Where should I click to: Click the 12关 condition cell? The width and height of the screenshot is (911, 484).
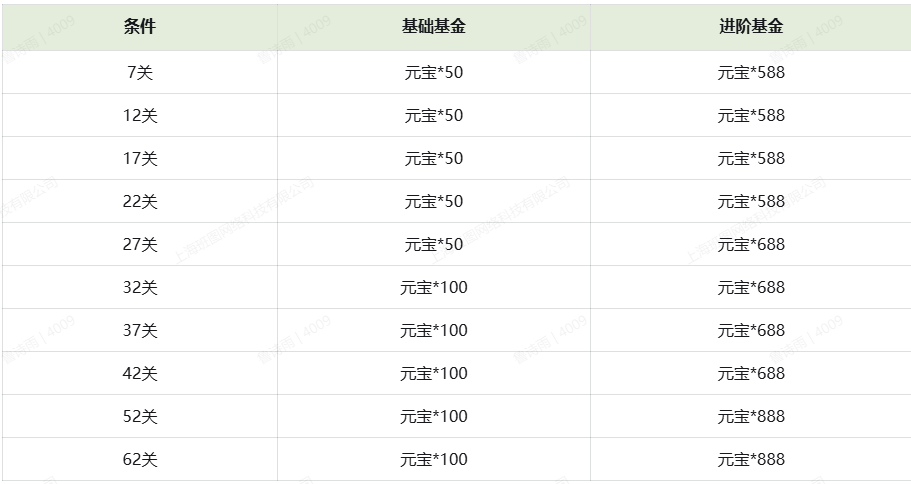coord(140,116)
